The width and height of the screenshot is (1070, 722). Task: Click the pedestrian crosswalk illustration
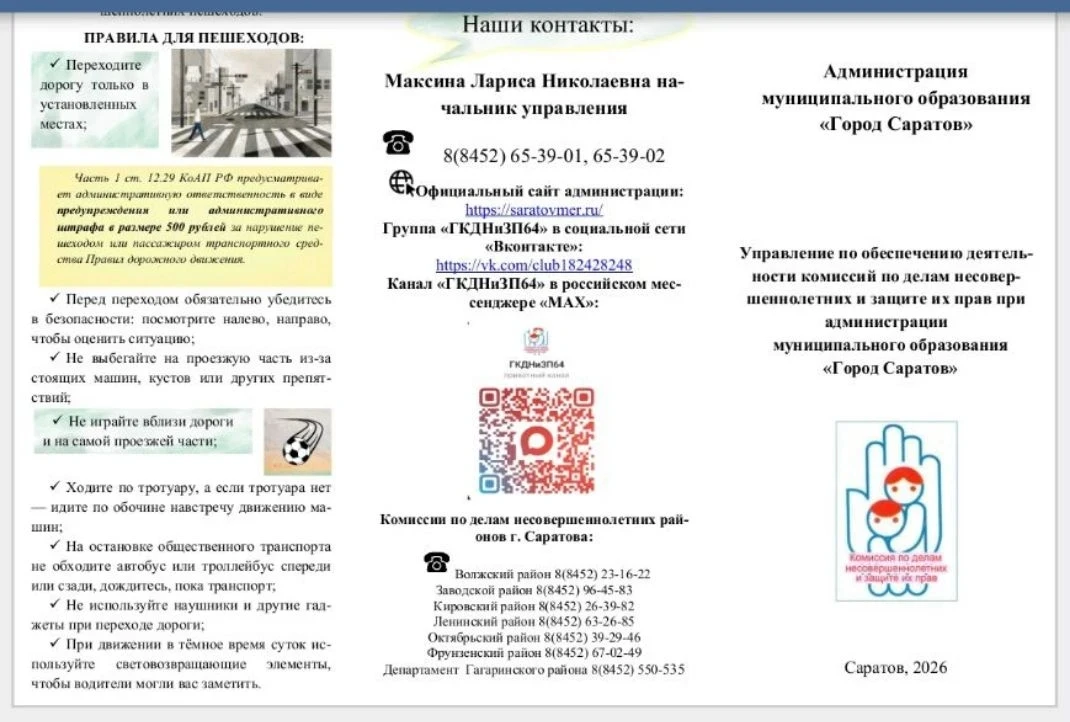pyautogui.click(x=251, y=103)
